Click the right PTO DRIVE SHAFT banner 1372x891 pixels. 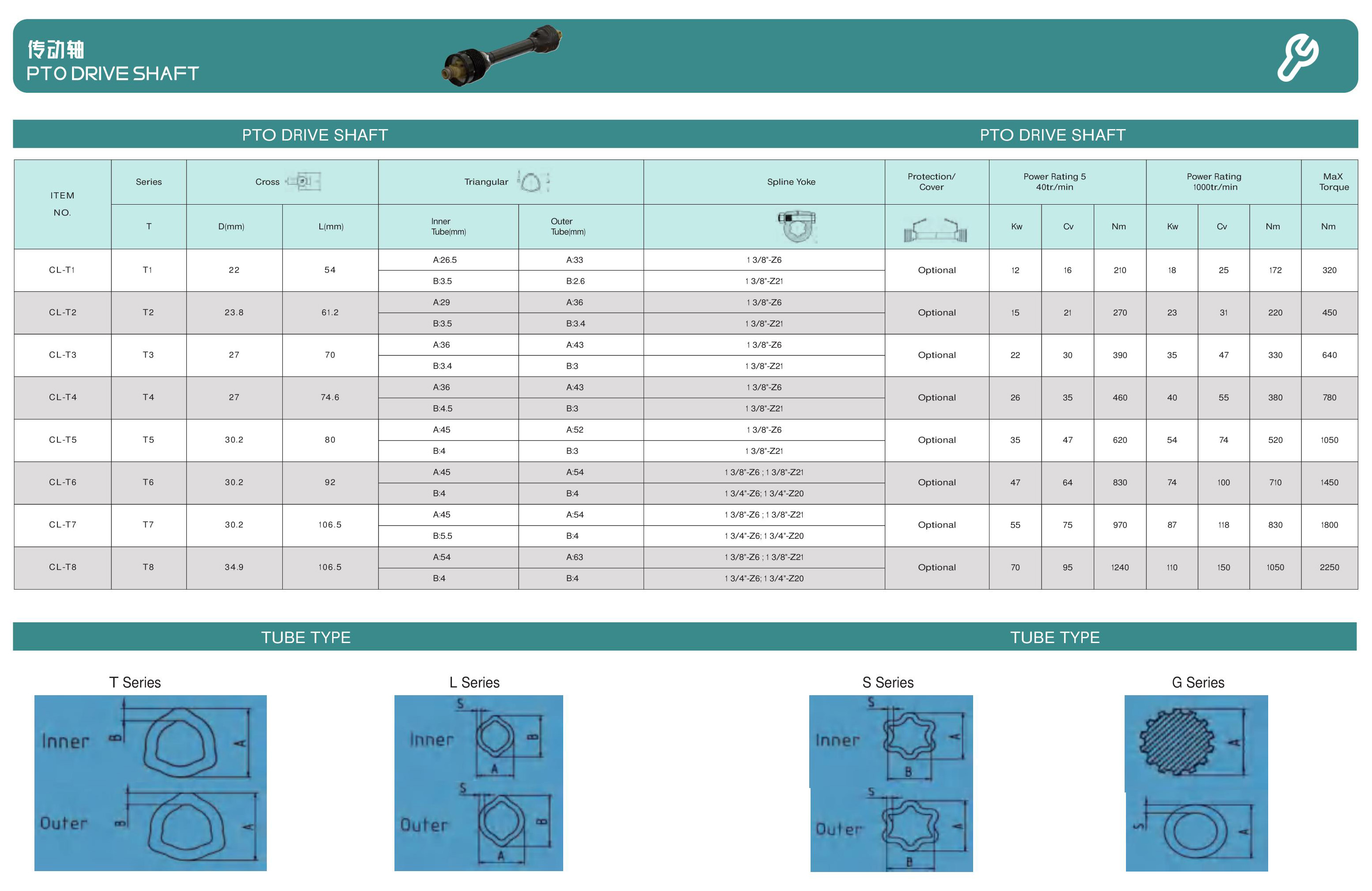click(1052, 134)
